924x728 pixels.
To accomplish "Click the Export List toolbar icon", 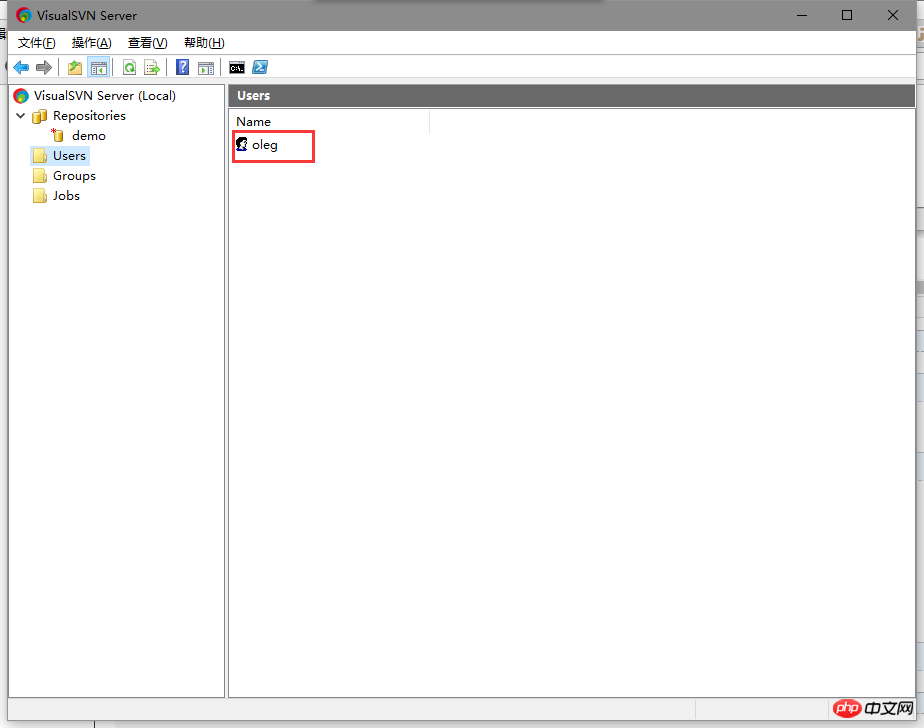I will point(152,68).
